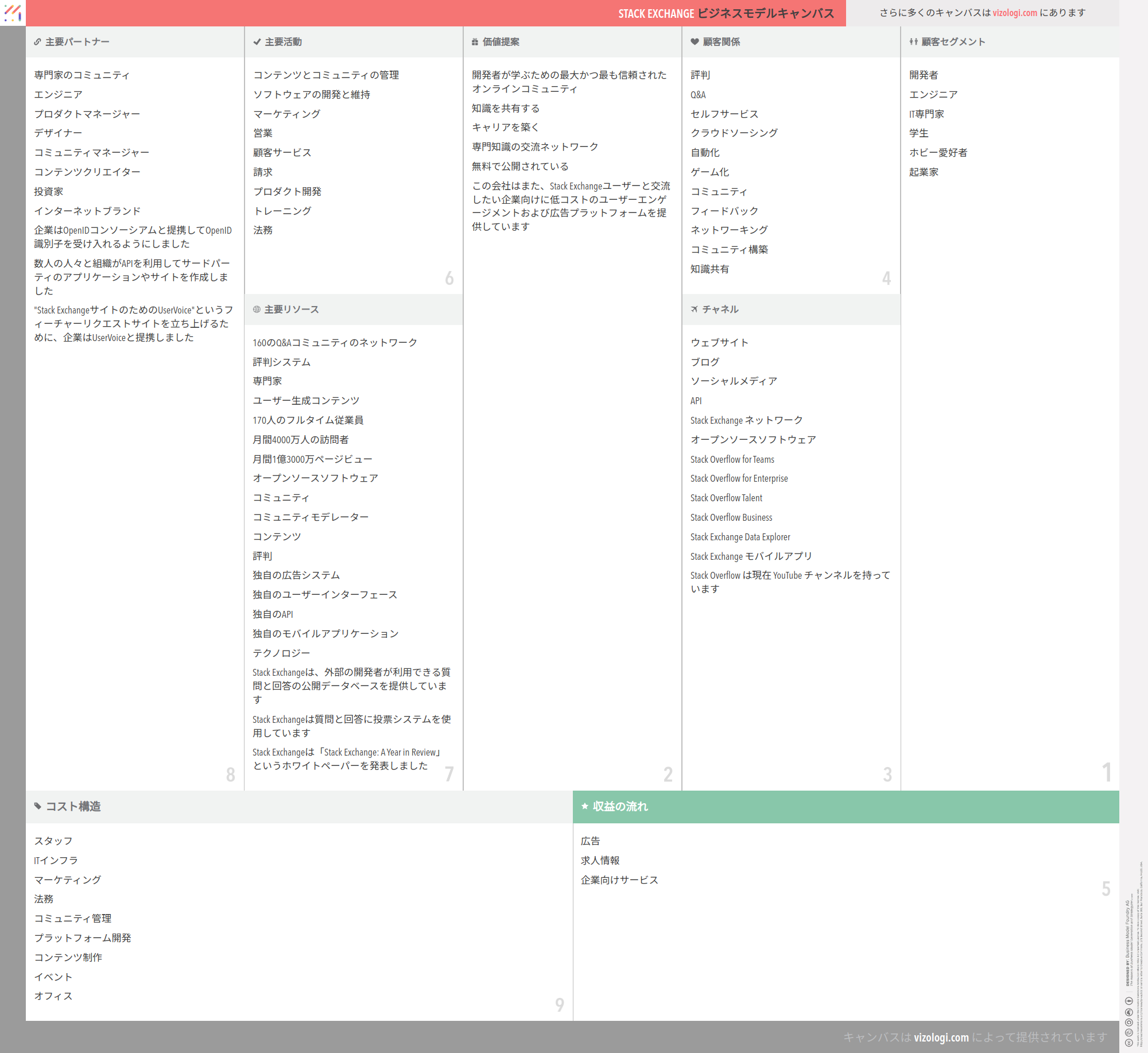Select Stack Overflow for Teams channel entry

[x=732, y=459]
